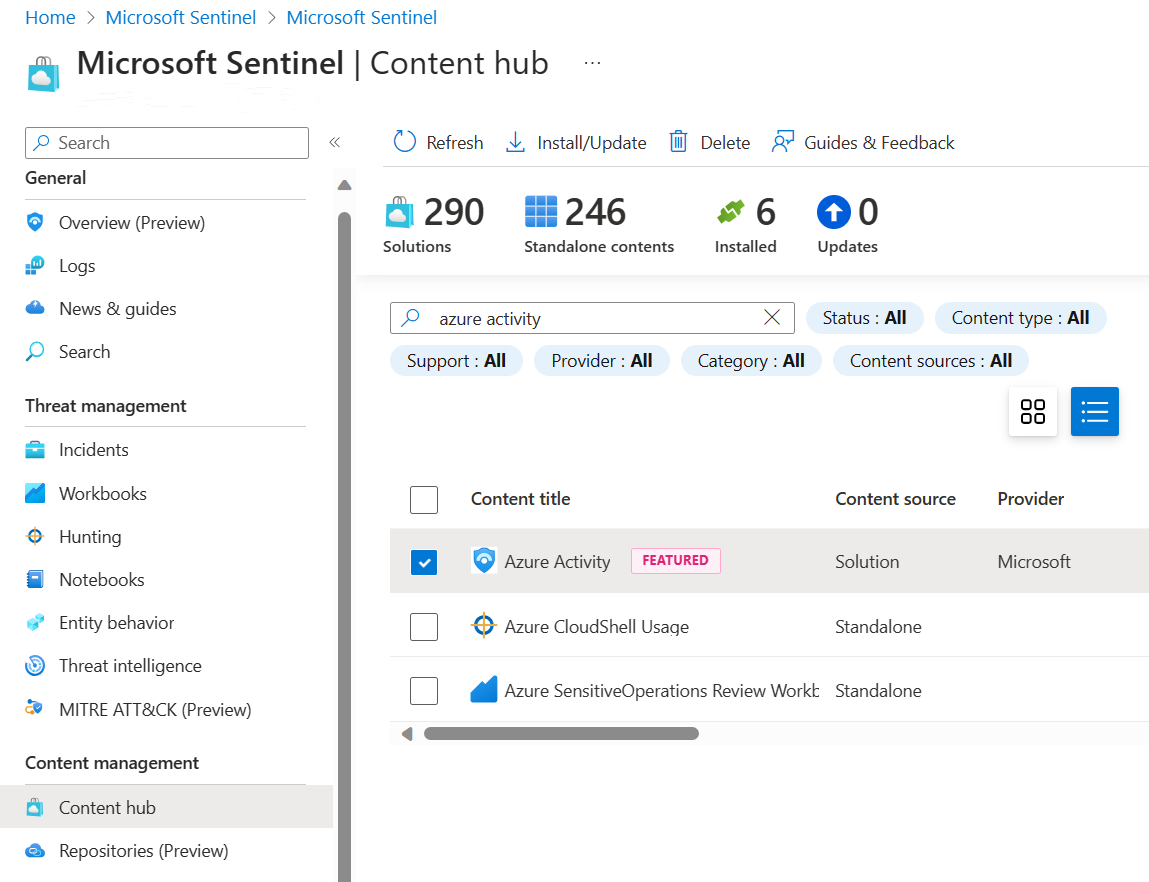Open the Content type filter
The image size is (1149, 882).
[x=1020, y=318]
